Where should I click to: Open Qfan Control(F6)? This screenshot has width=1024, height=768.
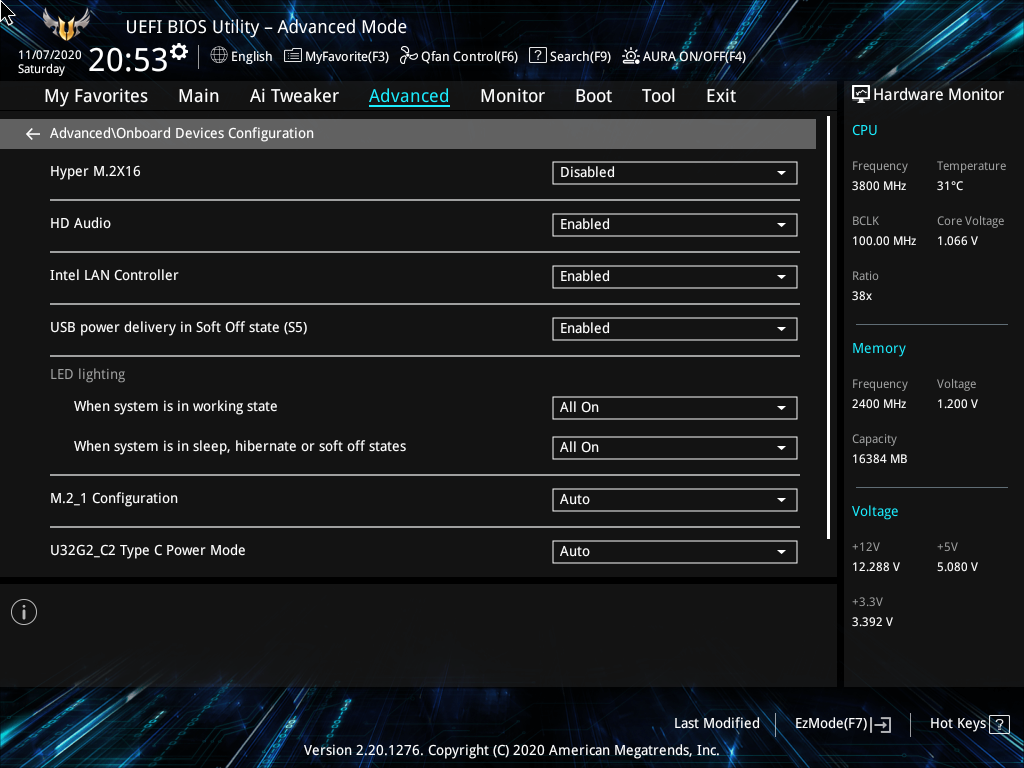tap(458, 56)
